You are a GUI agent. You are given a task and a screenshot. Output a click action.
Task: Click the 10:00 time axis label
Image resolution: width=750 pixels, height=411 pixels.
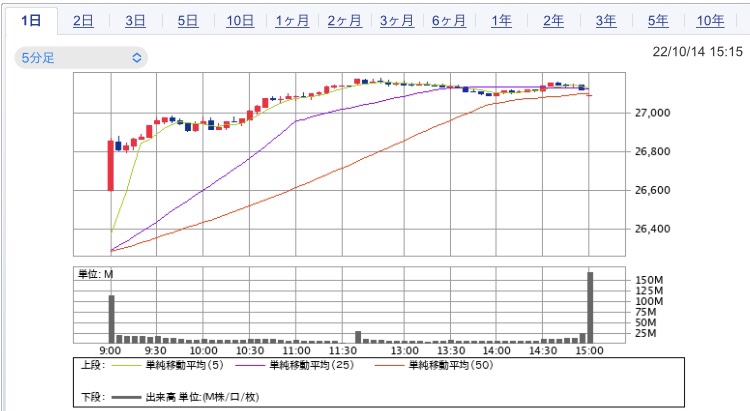click(203, 351)
